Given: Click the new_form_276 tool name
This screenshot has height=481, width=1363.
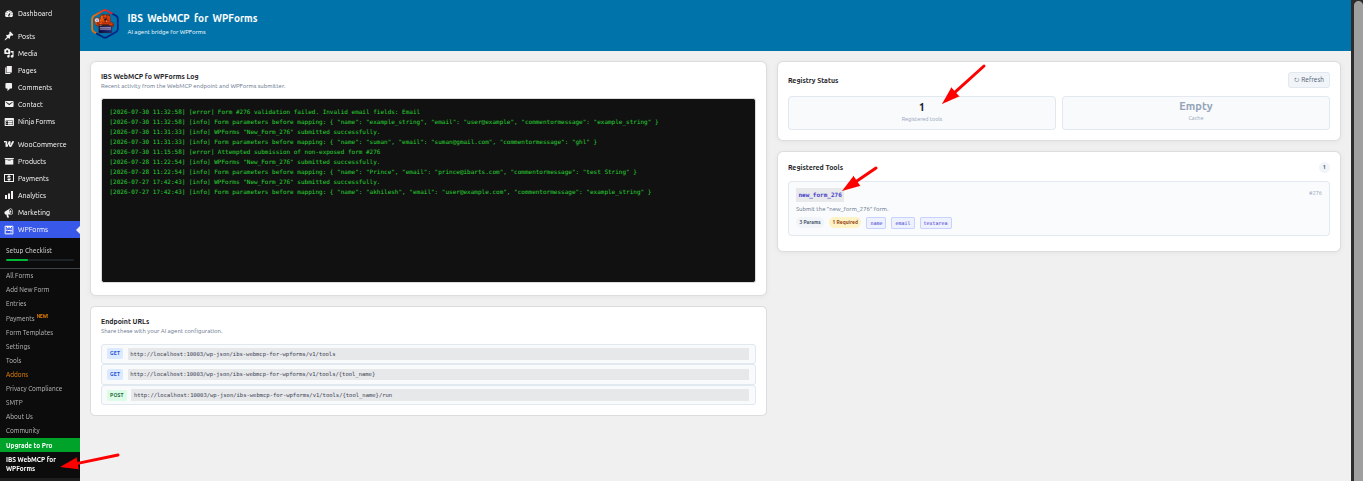Looking at the screenshot, I should [x=820, y=195].
